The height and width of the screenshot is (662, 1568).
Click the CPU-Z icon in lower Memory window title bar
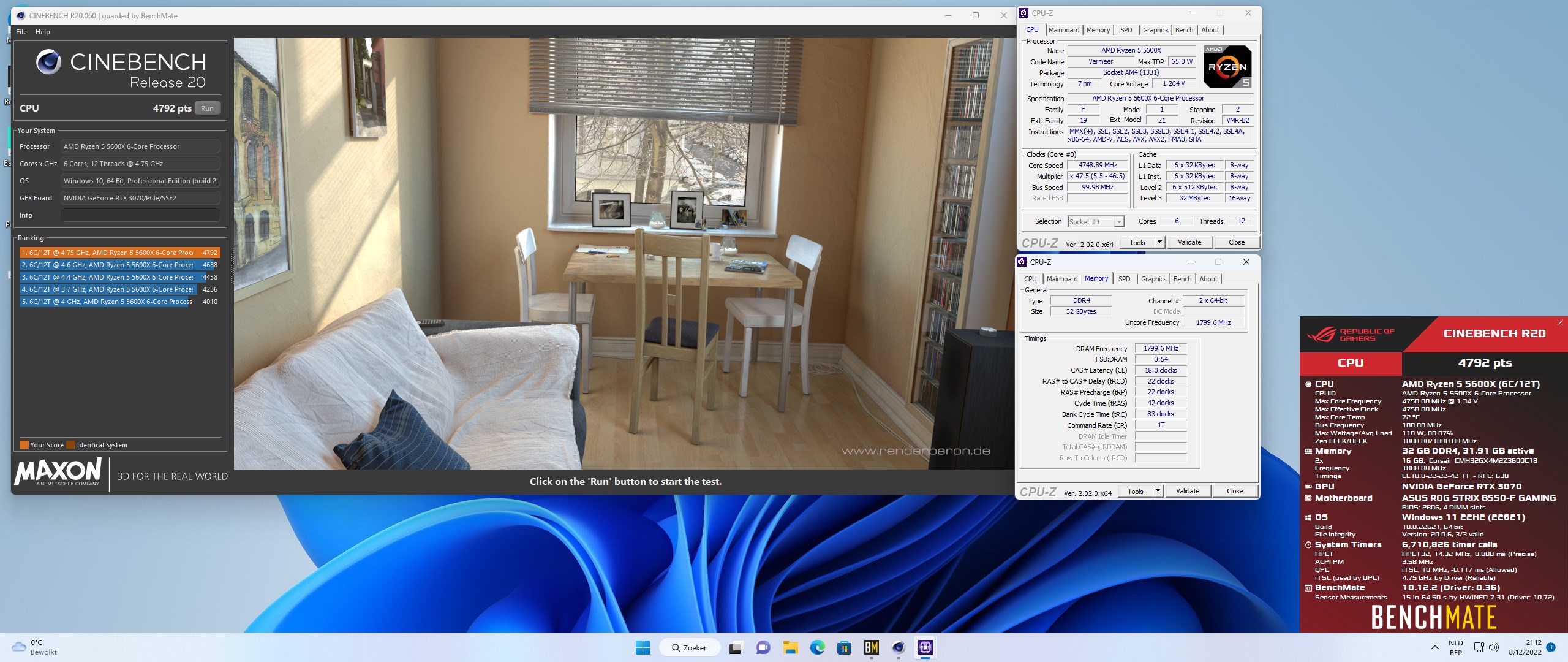click(1022, 262)
